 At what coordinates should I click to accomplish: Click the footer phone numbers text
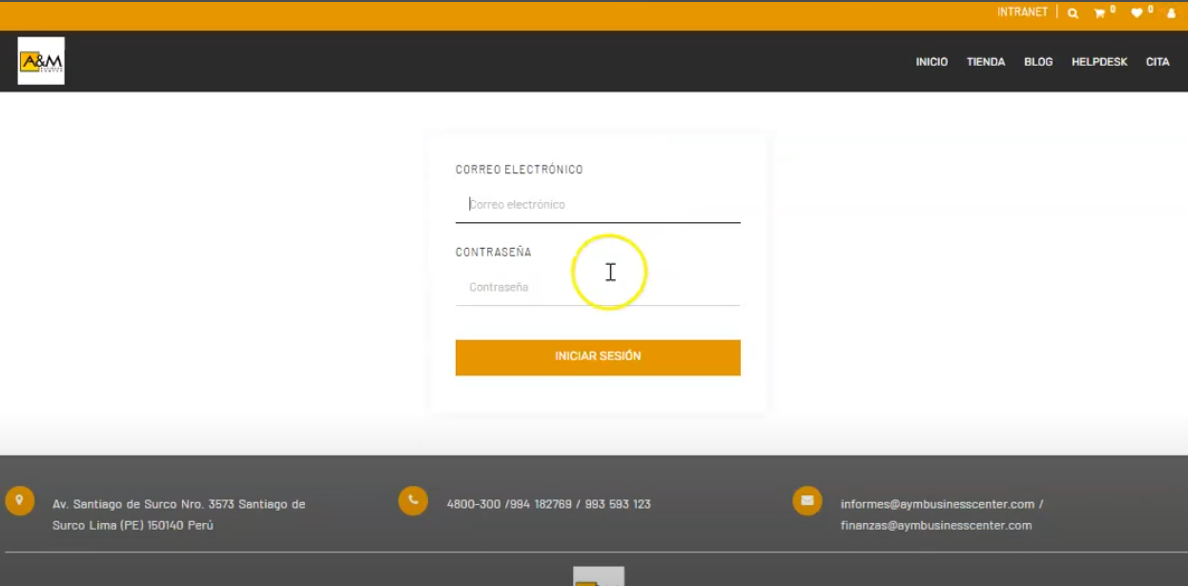click(548, 505)
